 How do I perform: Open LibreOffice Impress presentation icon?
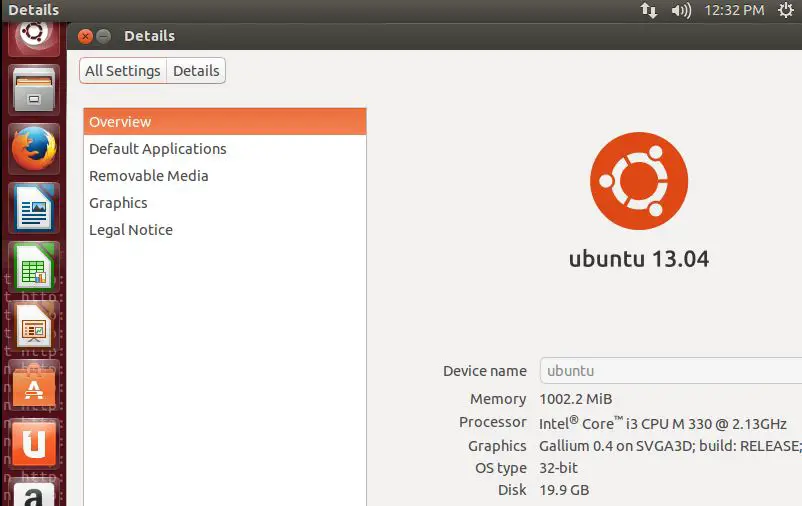34,326
